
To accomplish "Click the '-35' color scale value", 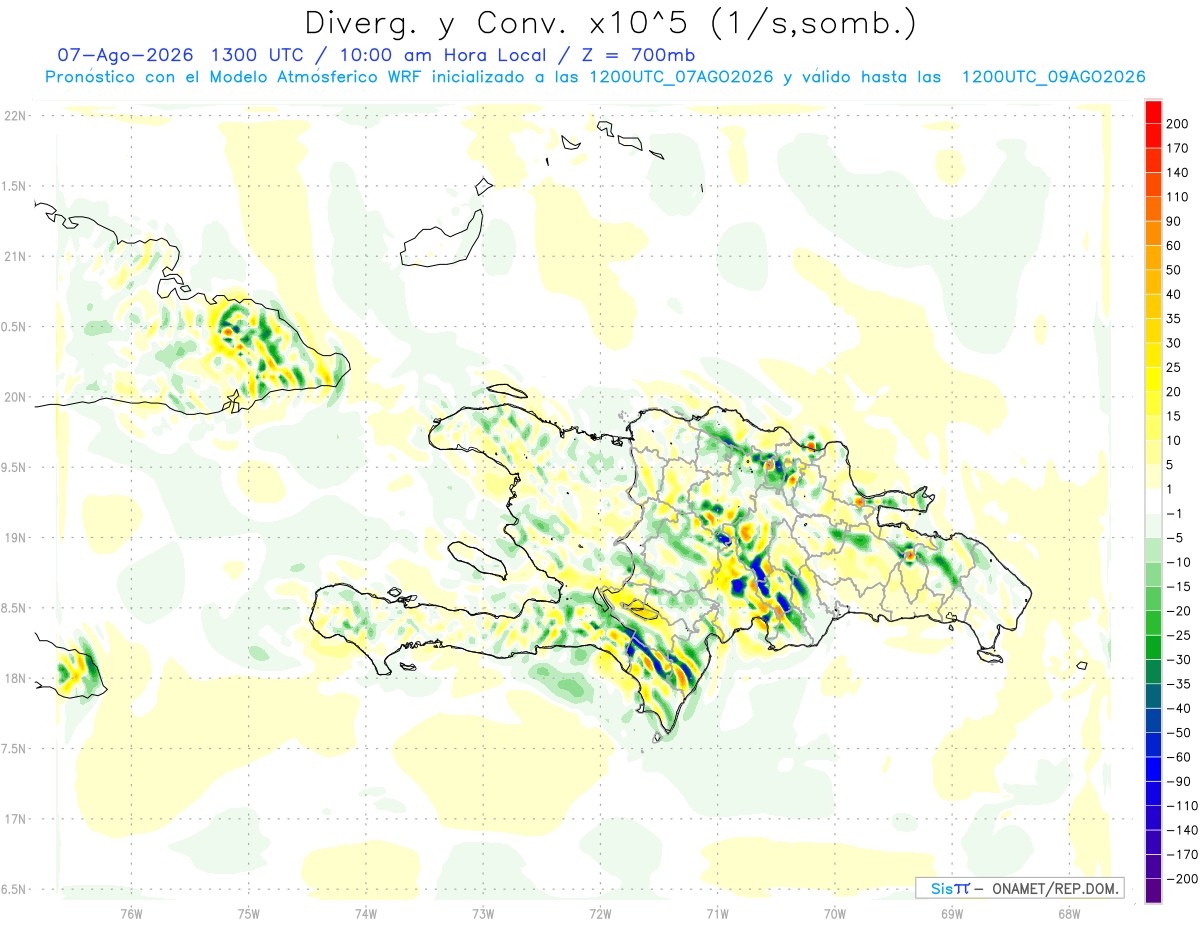I will pos(1178,684).
